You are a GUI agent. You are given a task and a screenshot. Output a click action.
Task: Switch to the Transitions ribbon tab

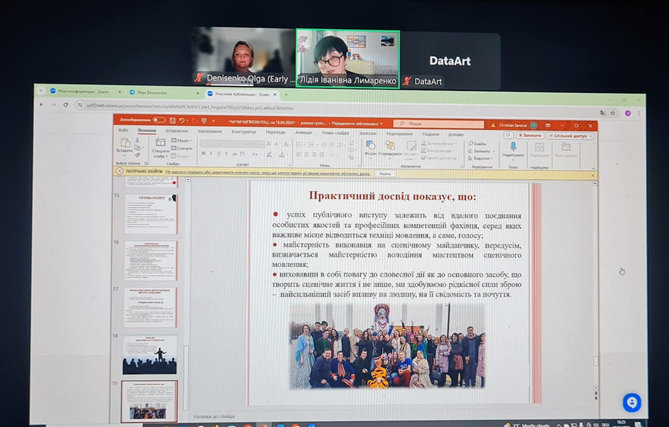(275, 132)
